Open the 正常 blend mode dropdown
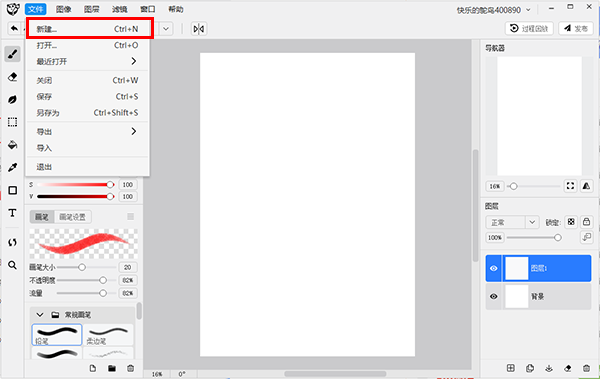 tap(512, 222)
